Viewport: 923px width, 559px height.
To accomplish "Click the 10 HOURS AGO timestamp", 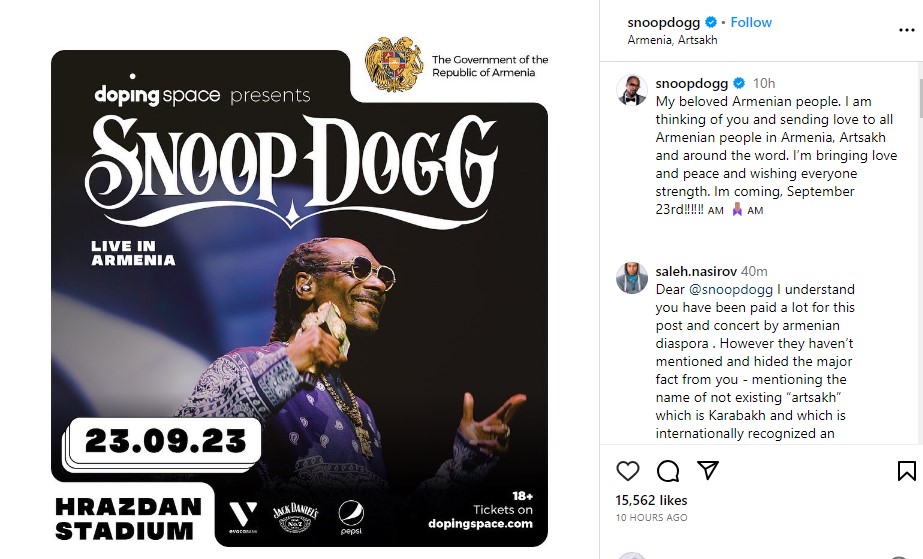I will pyautogui.click(x=651, y=517).
